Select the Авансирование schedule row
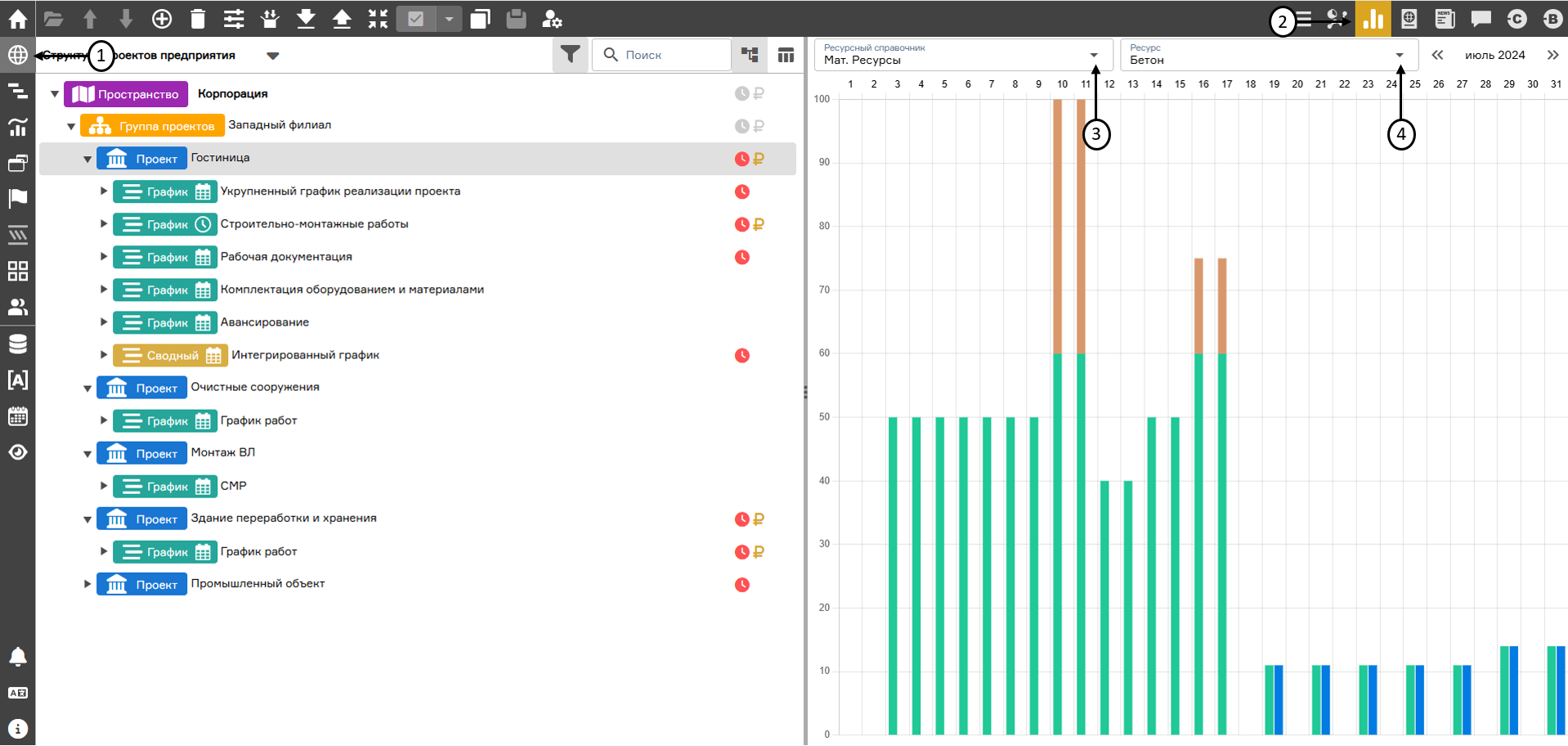 click(x=417, y=322)
